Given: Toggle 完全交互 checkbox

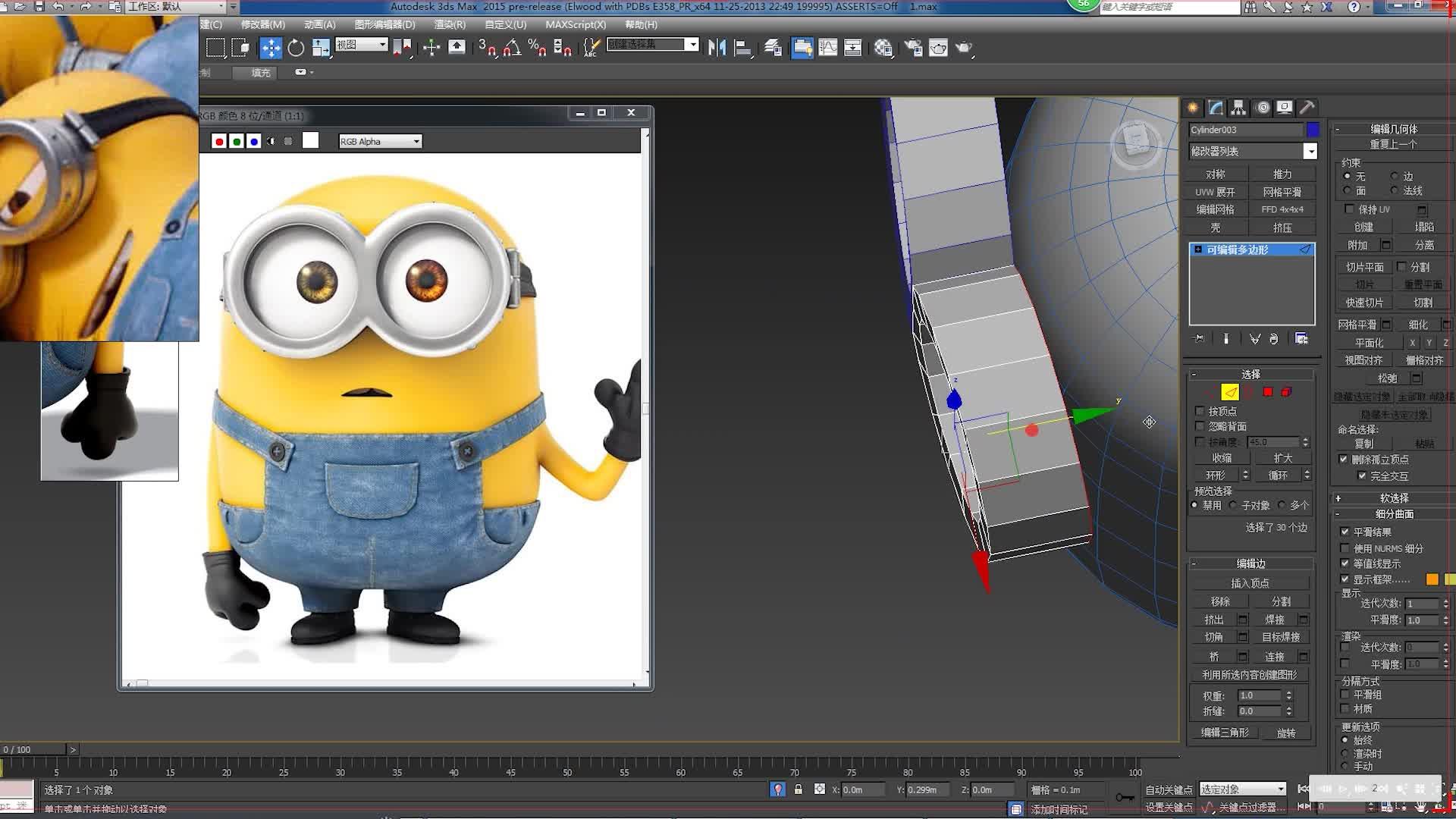Looking at the screenshot, I should (1362, 476).
